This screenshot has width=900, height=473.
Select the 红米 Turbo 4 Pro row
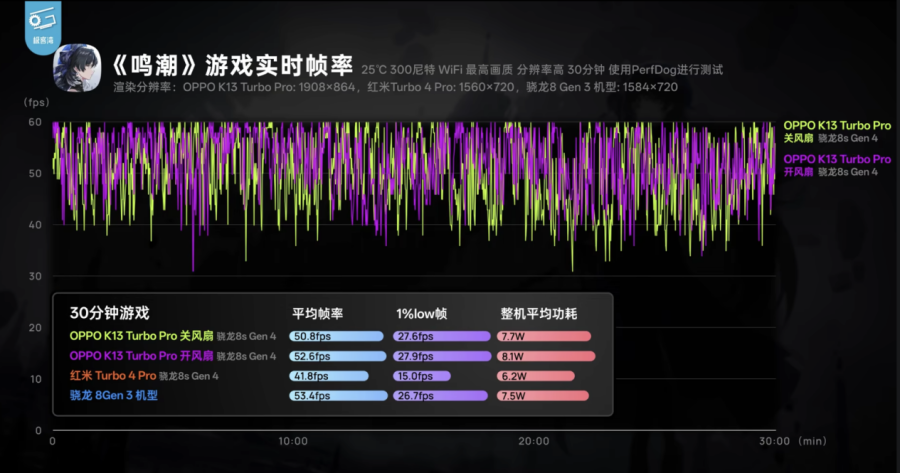(143, 376)
